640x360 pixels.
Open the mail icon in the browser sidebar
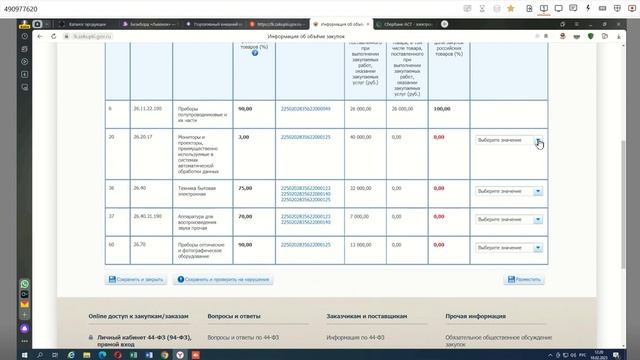[24, 304]
